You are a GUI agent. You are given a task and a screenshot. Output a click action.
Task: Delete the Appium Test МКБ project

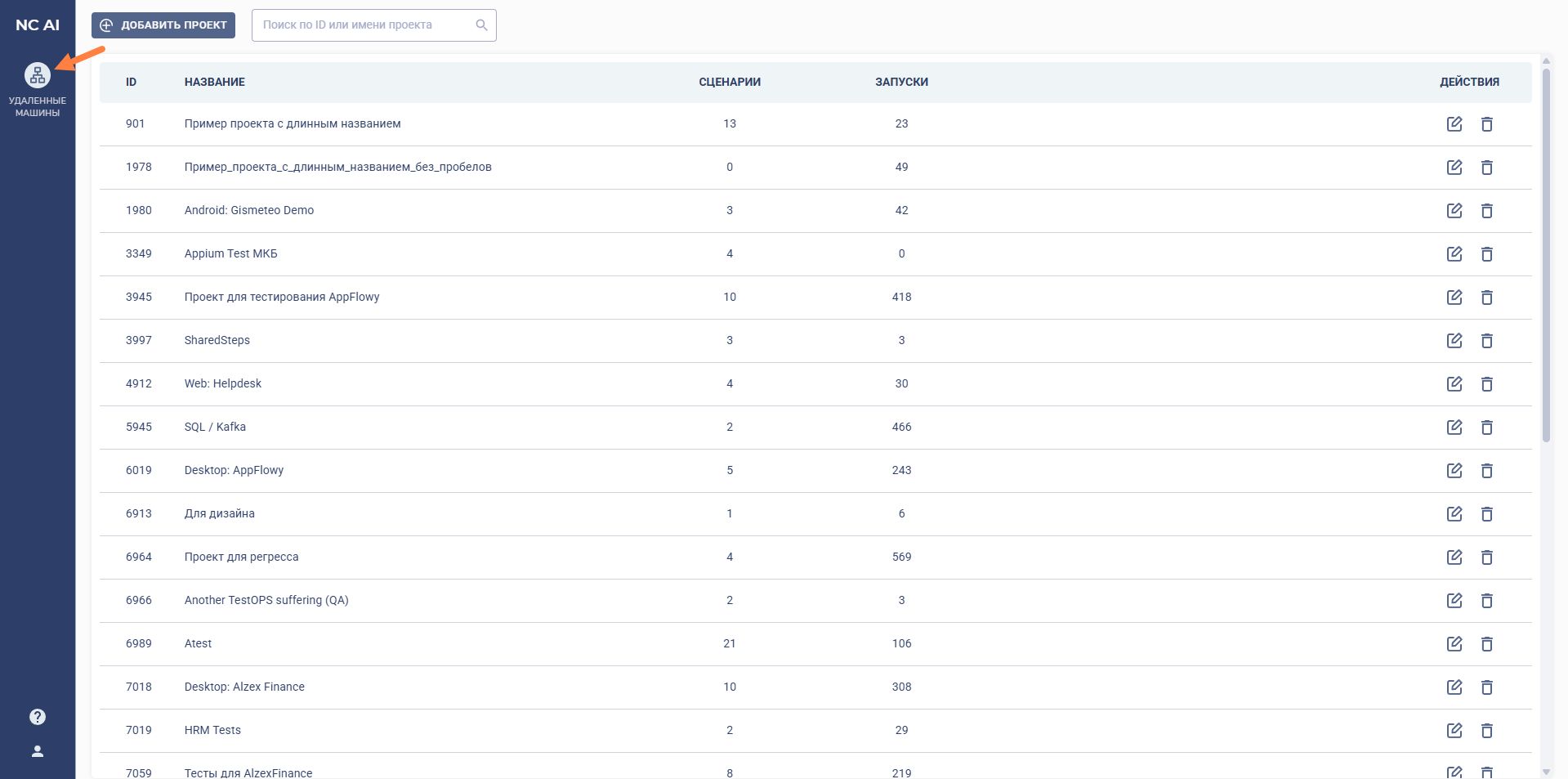point(1486,254)
